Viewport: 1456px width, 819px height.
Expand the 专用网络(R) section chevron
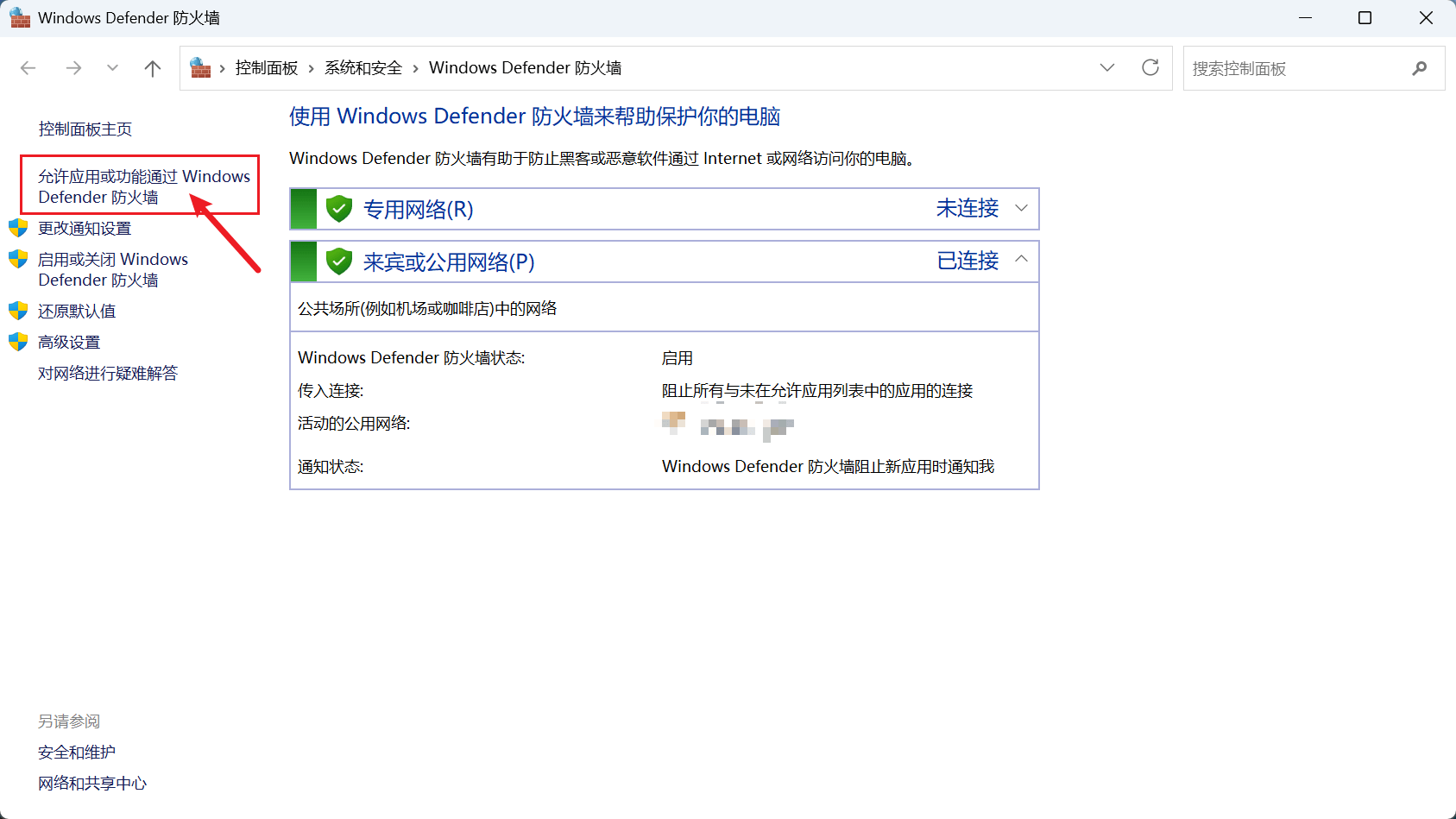point(1021,209)
